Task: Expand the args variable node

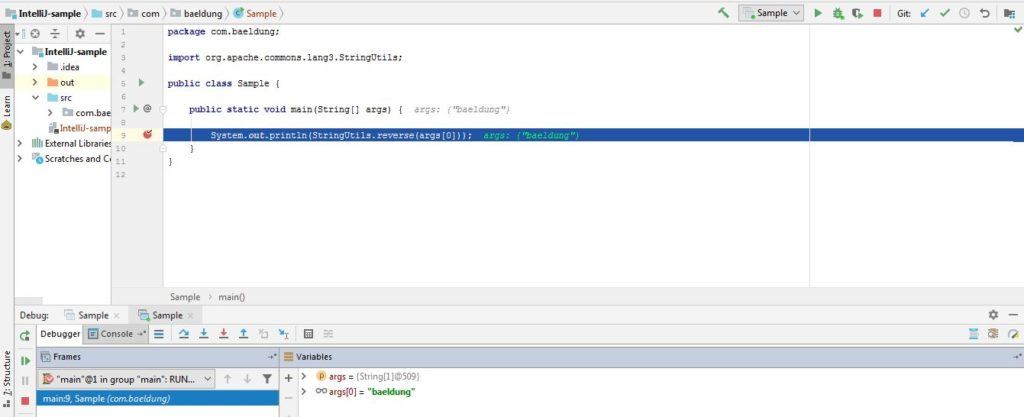Action: [x=304, y=376]
